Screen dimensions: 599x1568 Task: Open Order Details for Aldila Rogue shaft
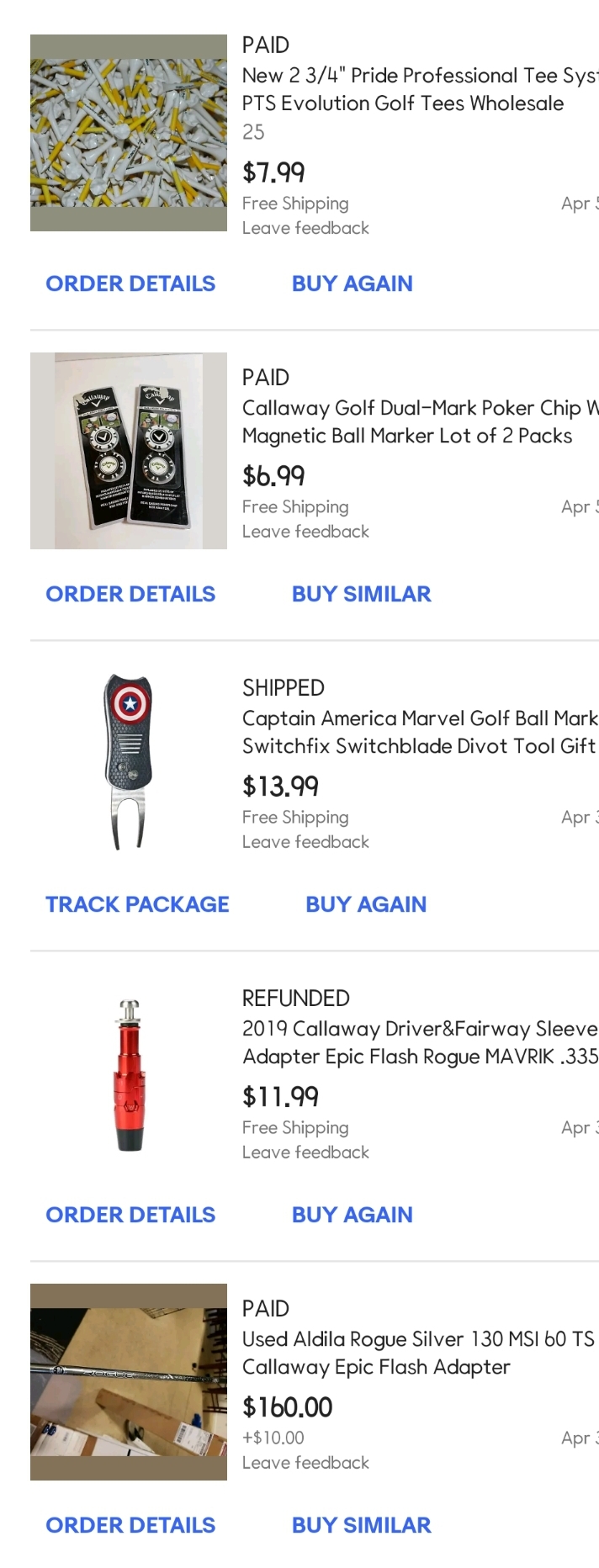pos(130,1525)
